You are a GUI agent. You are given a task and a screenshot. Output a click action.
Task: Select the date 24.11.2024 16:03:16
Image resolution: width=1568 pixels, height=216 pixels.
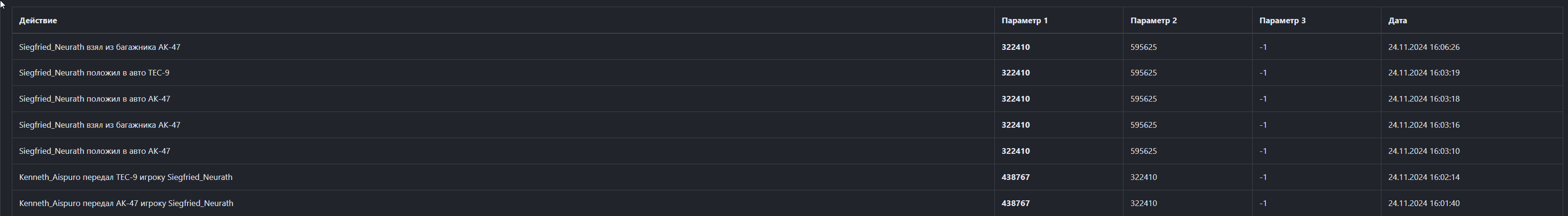1424,125
